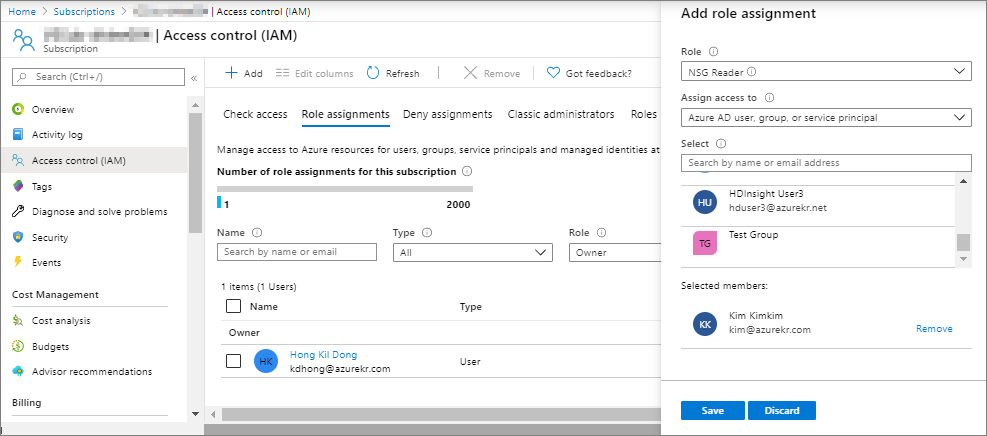Open Cost analysis in sidebar
987x436 pixels.
point(61,321)
